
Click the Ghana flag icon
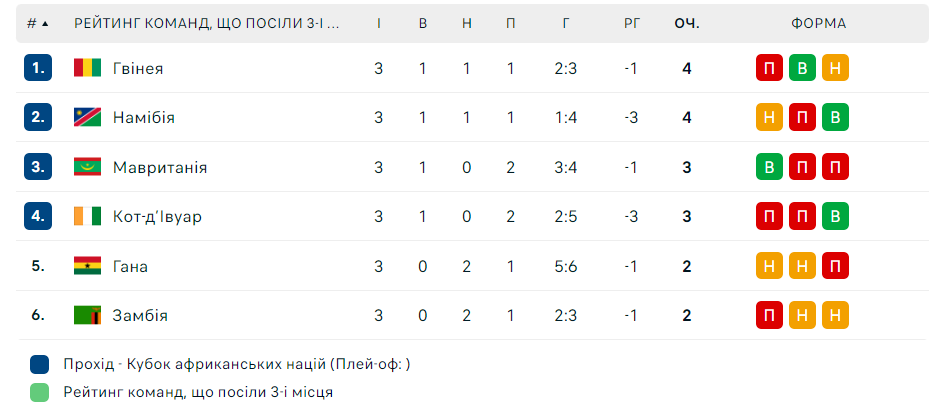point(87,266)
